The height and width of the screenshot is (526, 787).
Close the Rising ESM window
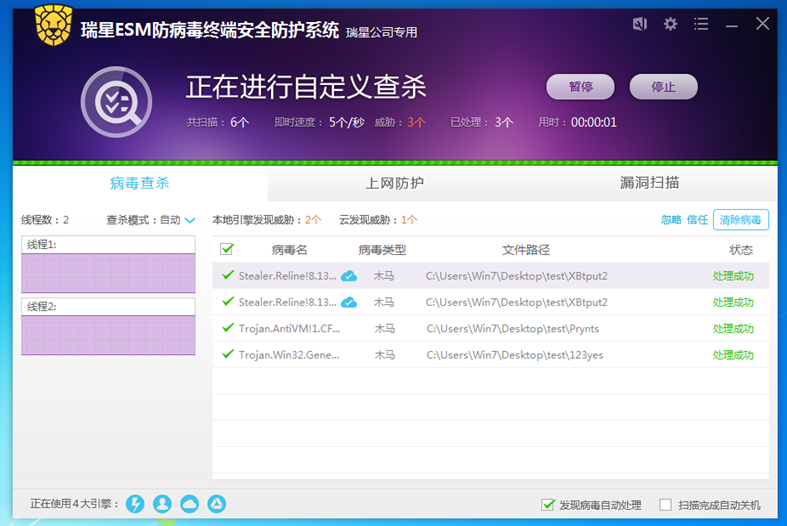(762, 23)
